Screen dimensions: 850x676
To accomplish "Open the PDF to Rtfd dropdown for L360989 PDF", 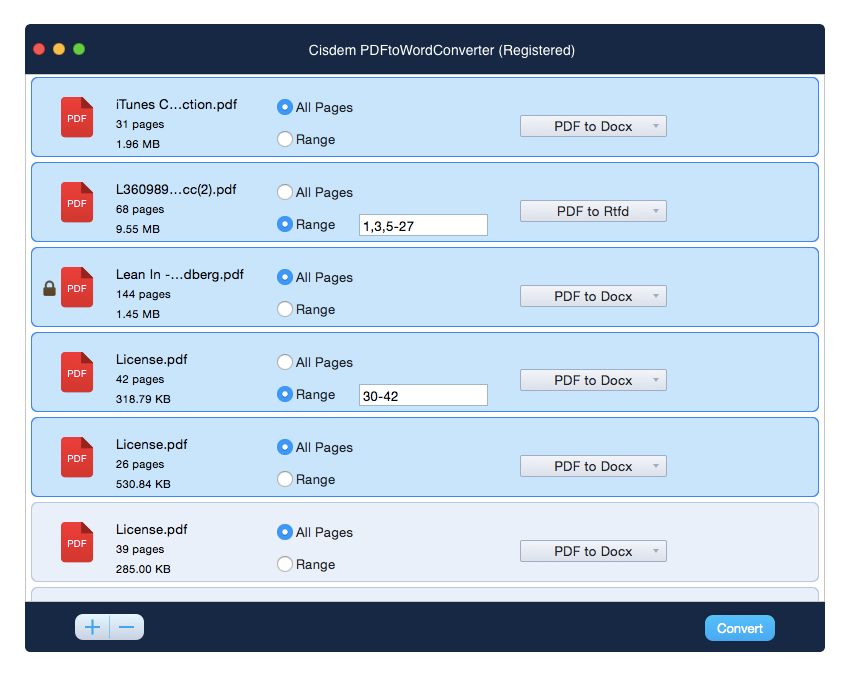I will click(x=593, y=211).
